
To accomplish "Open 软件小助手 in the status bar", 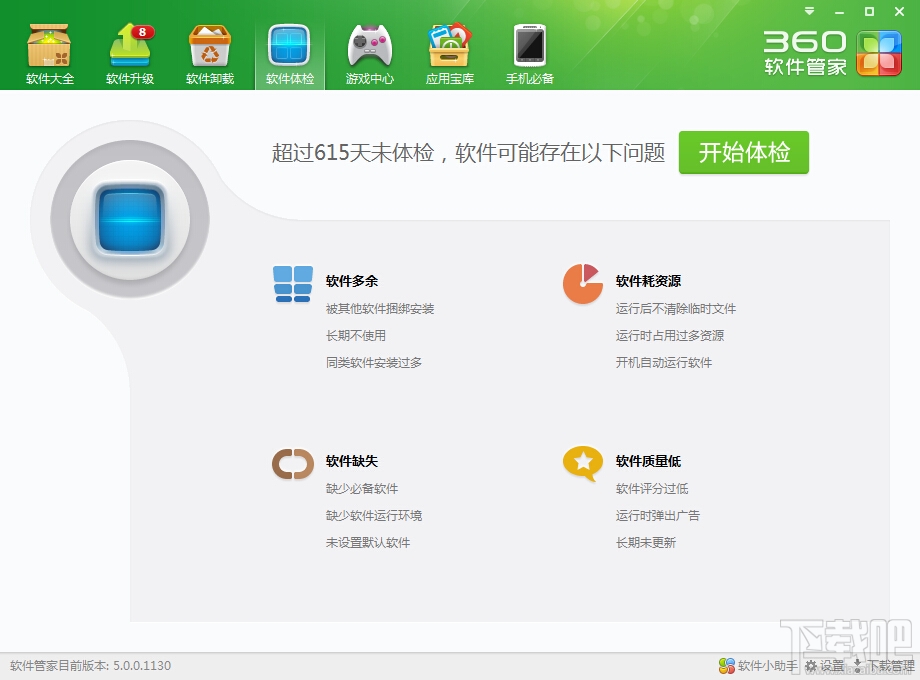I will pyautogui.click(x=758, y=665).
